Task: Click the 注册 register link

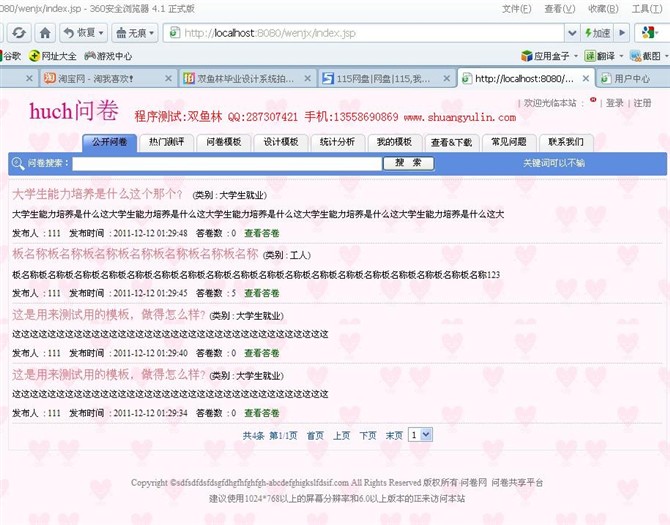Action: point(642,103)
